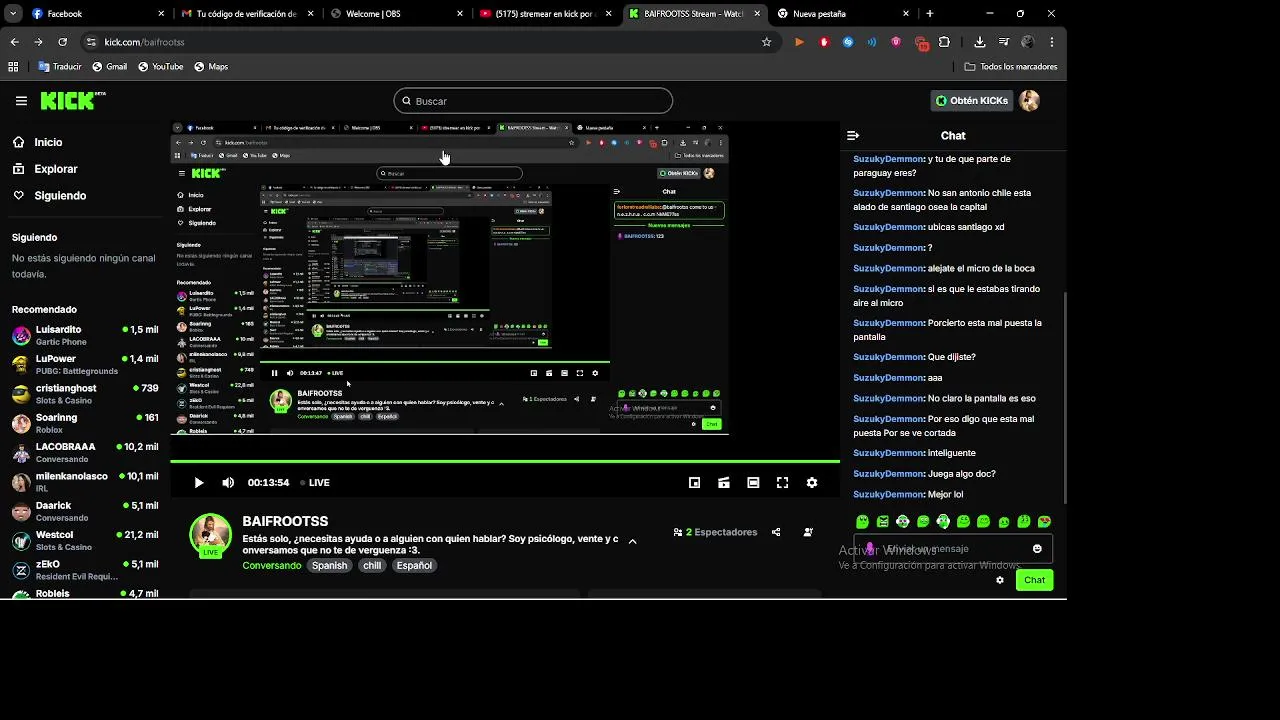Image resolution: width=1280 pixels, height=720 pixels.
Task: Open the emoji picker in chat input
Action: pyautogui.click(x=1037, y=549)
